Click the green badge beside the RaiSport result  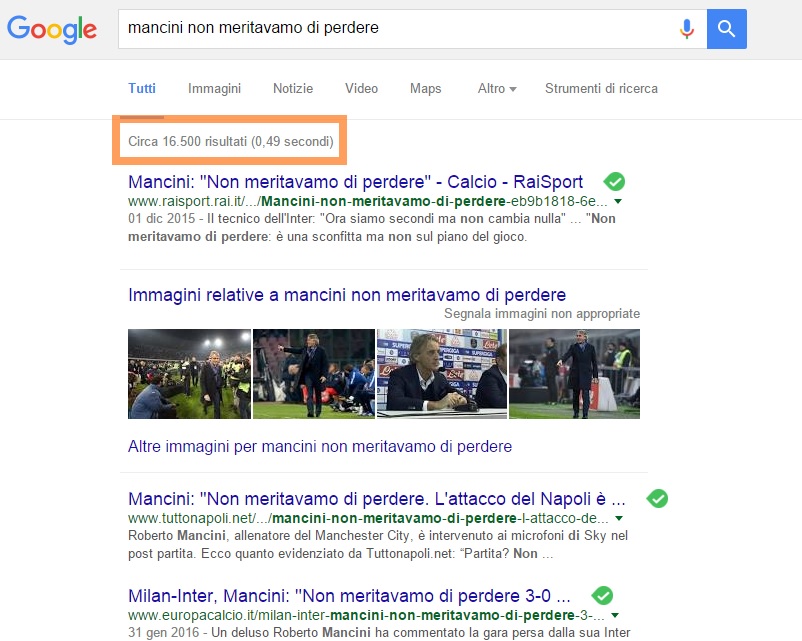pos(614,181)
